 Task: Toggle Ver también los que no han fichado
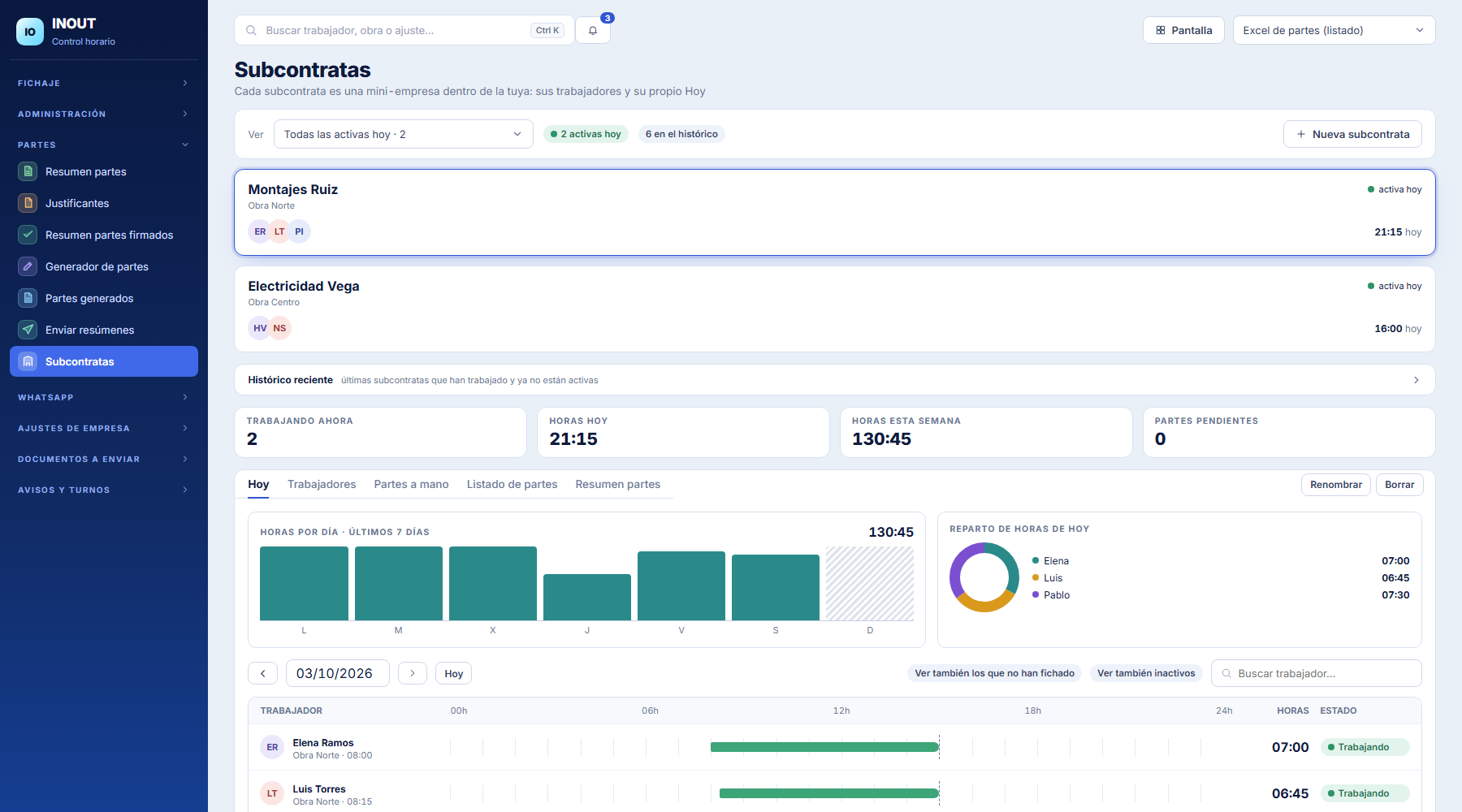tap(994, 673)
